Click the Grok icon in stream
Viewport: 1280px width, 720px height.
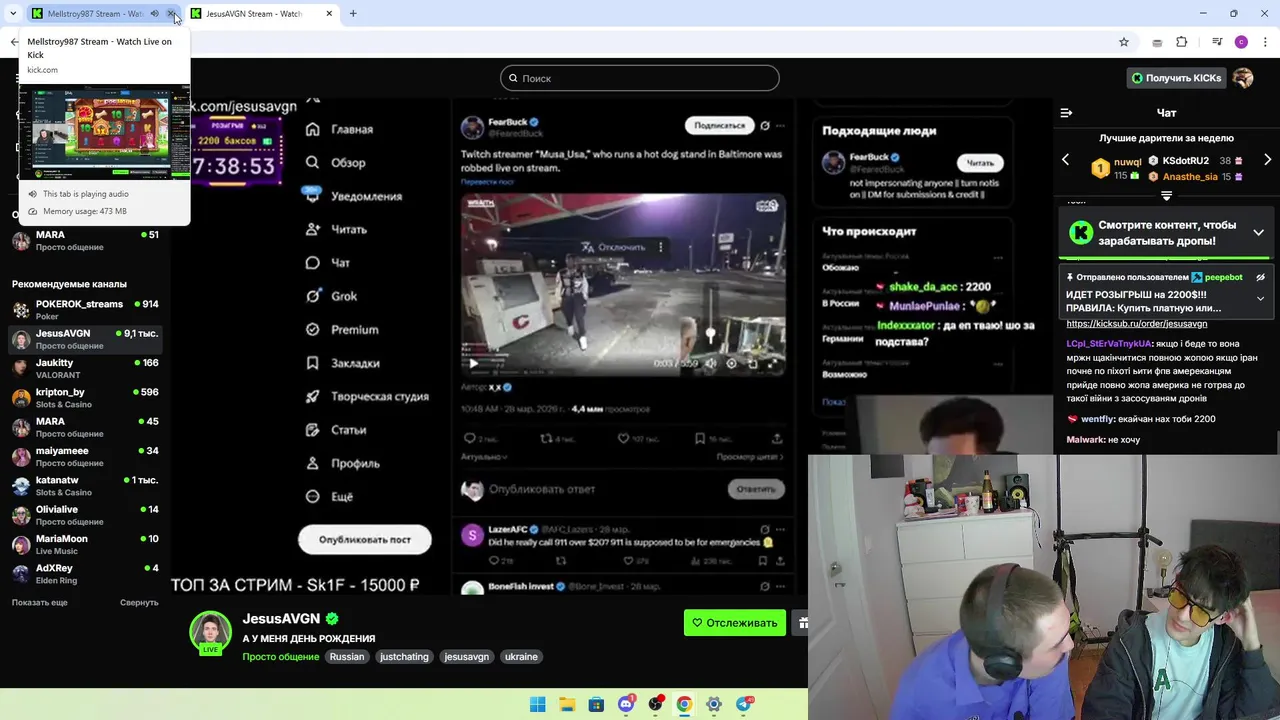[312, 296]
